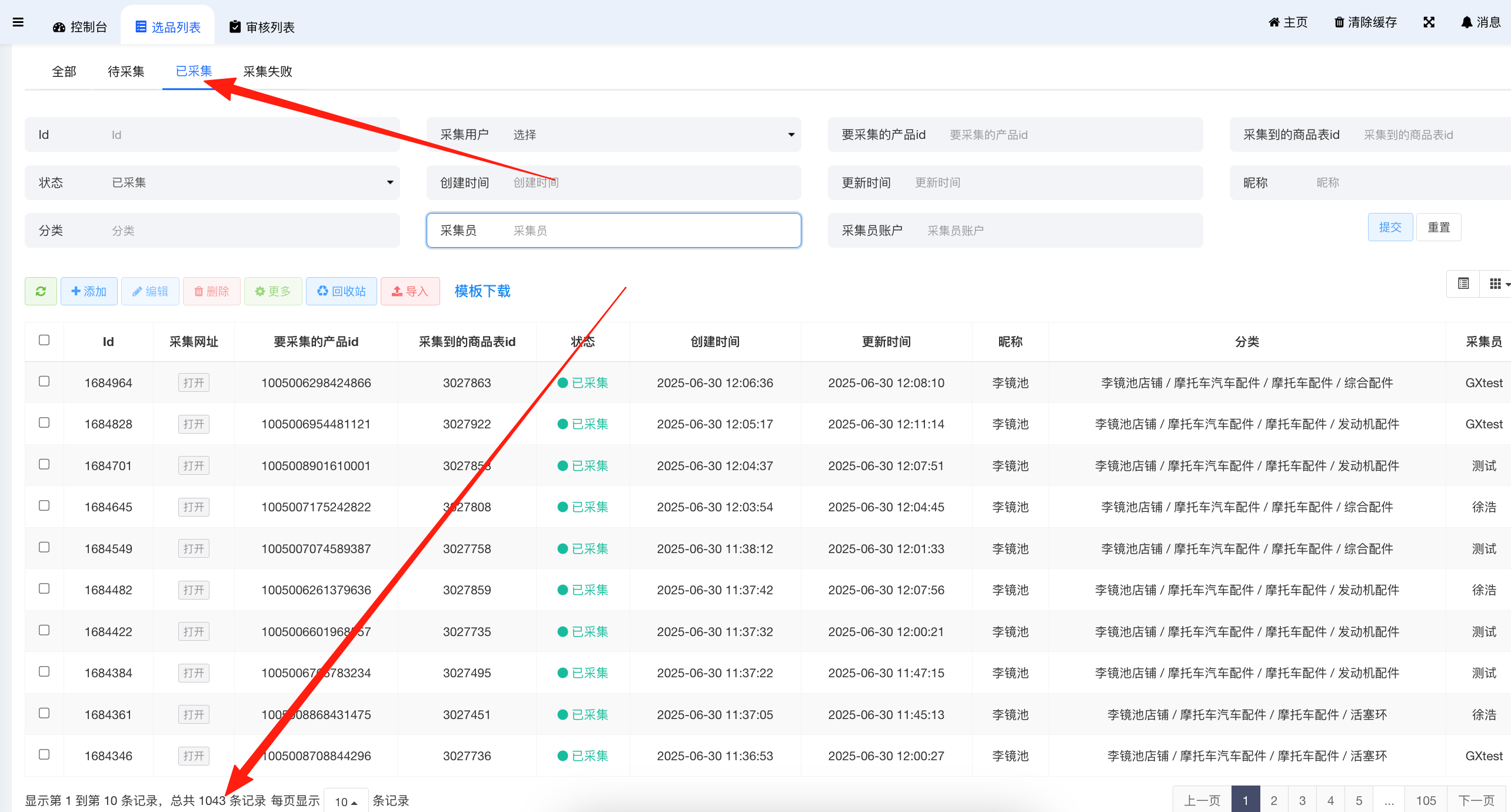Click the 消息 bell icon

tap(1466, 22)
